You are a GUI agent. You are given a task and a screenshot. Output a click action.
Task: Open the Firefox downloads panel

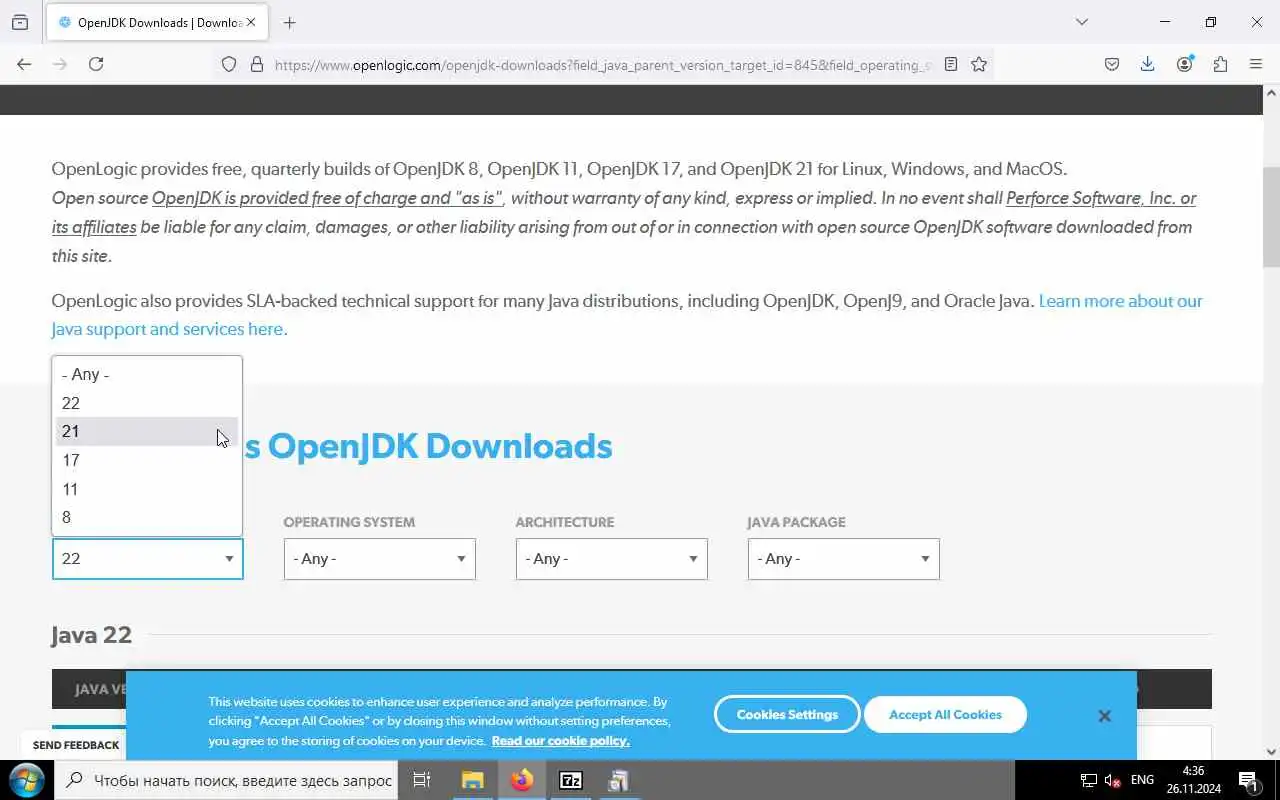coord(1148,64)
